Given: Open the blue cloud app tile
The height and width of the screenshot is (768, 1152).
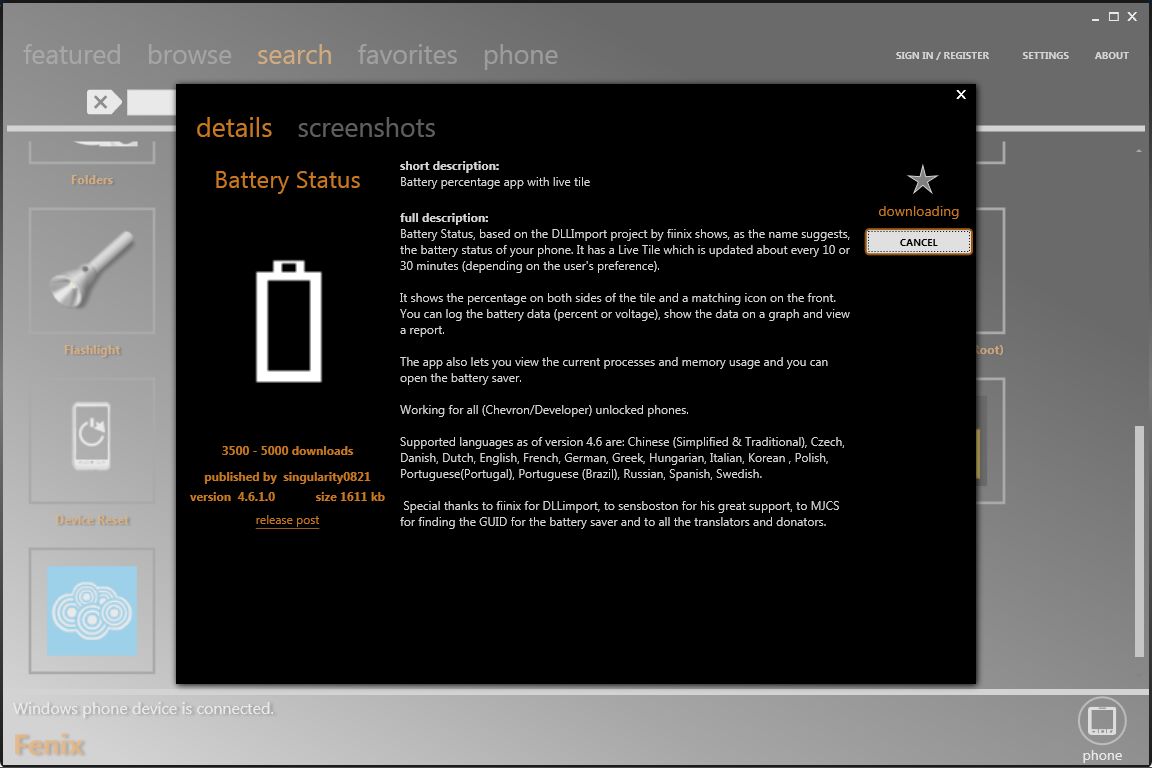Looking at the screenshot, I should (x=92, y=611).
